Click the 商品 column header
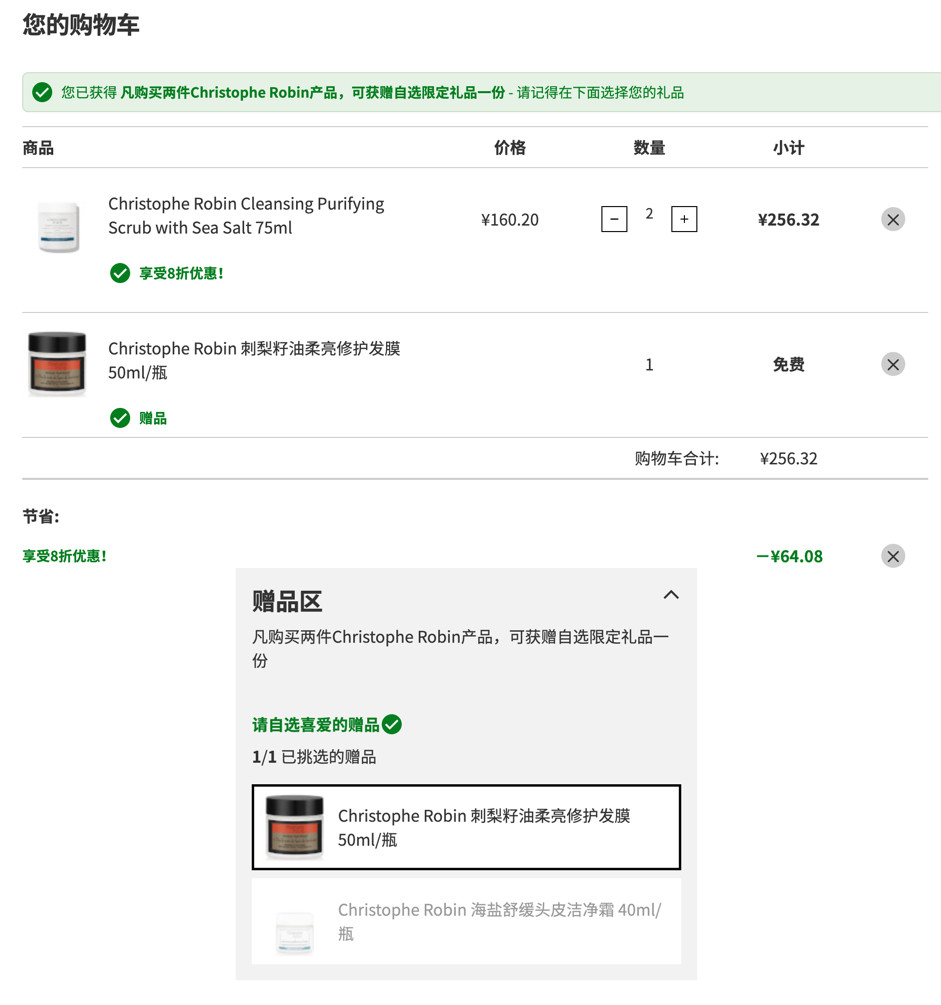The width and height of the screenshot is (941, 1005). [38, 148]
